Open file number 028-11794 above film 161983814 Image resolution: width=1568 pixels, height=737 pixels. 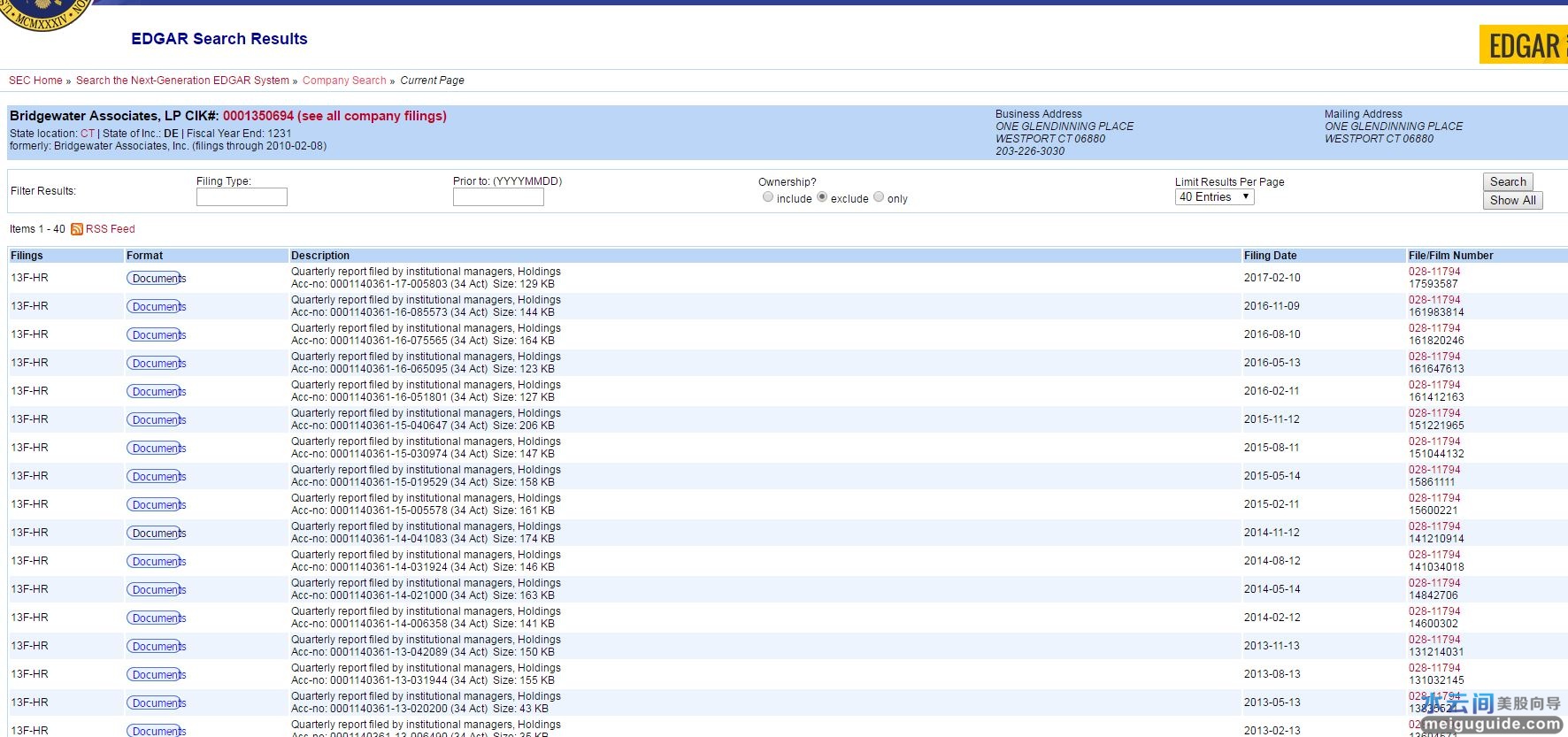(1434, 300)
